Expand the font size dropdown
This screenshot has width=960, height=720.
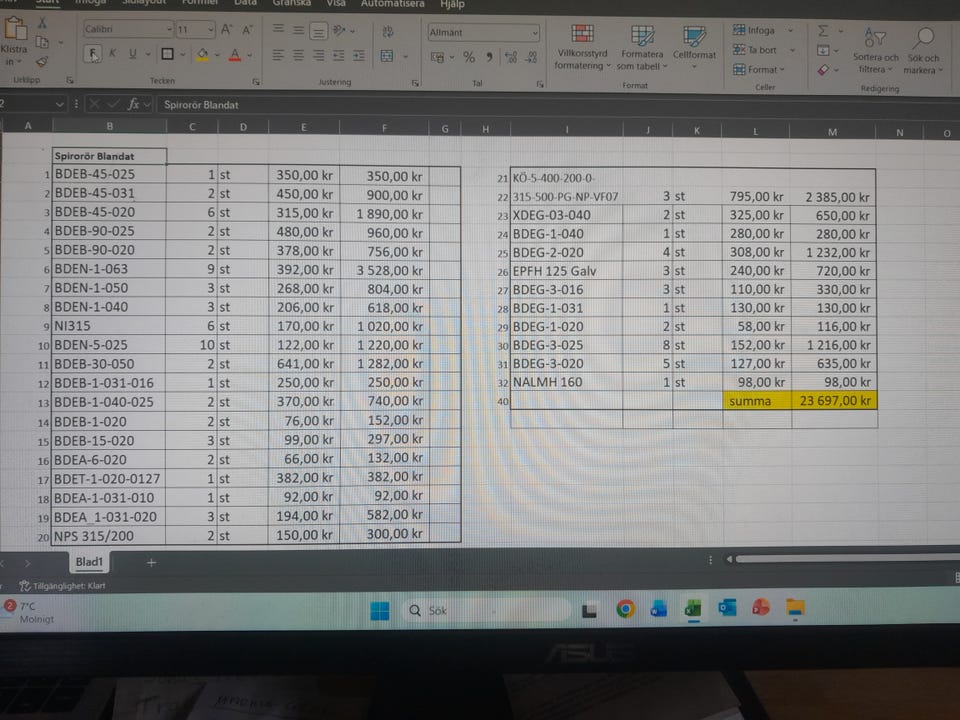(209, 30)
